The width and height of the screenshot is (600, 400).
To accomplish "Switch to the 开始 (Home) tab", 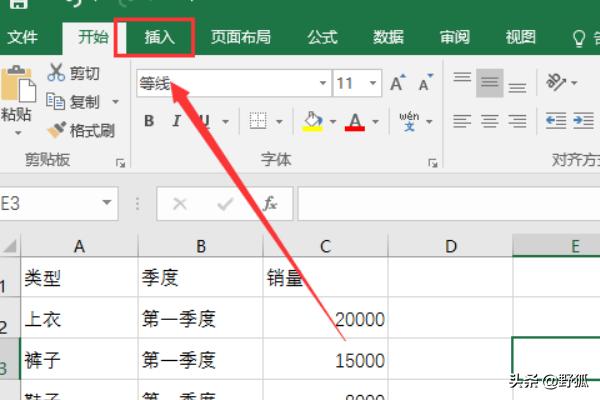I will [x=93, y=38].
